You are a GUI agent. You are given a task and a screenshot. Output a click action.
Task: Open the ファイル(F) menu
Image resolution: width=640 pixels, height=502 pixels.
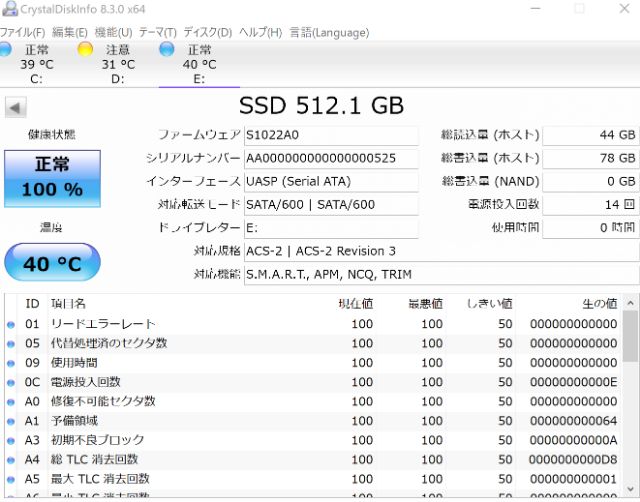[22, 32]
